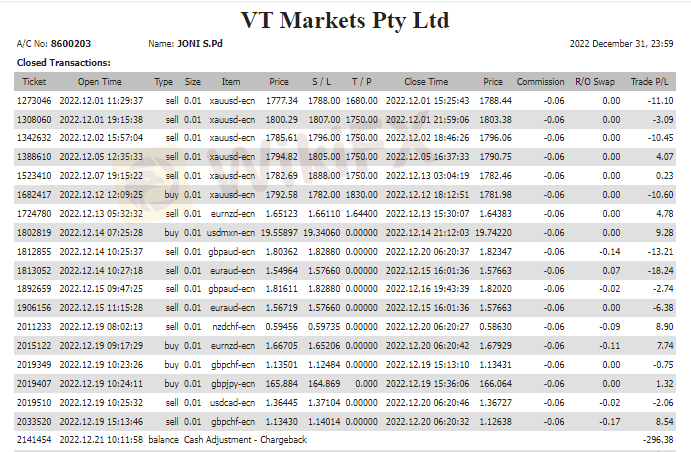Screen dimensions: 691x452
Task: Click take profit value 1830.00
Action: pyautogui.click(x=361, y=194)
